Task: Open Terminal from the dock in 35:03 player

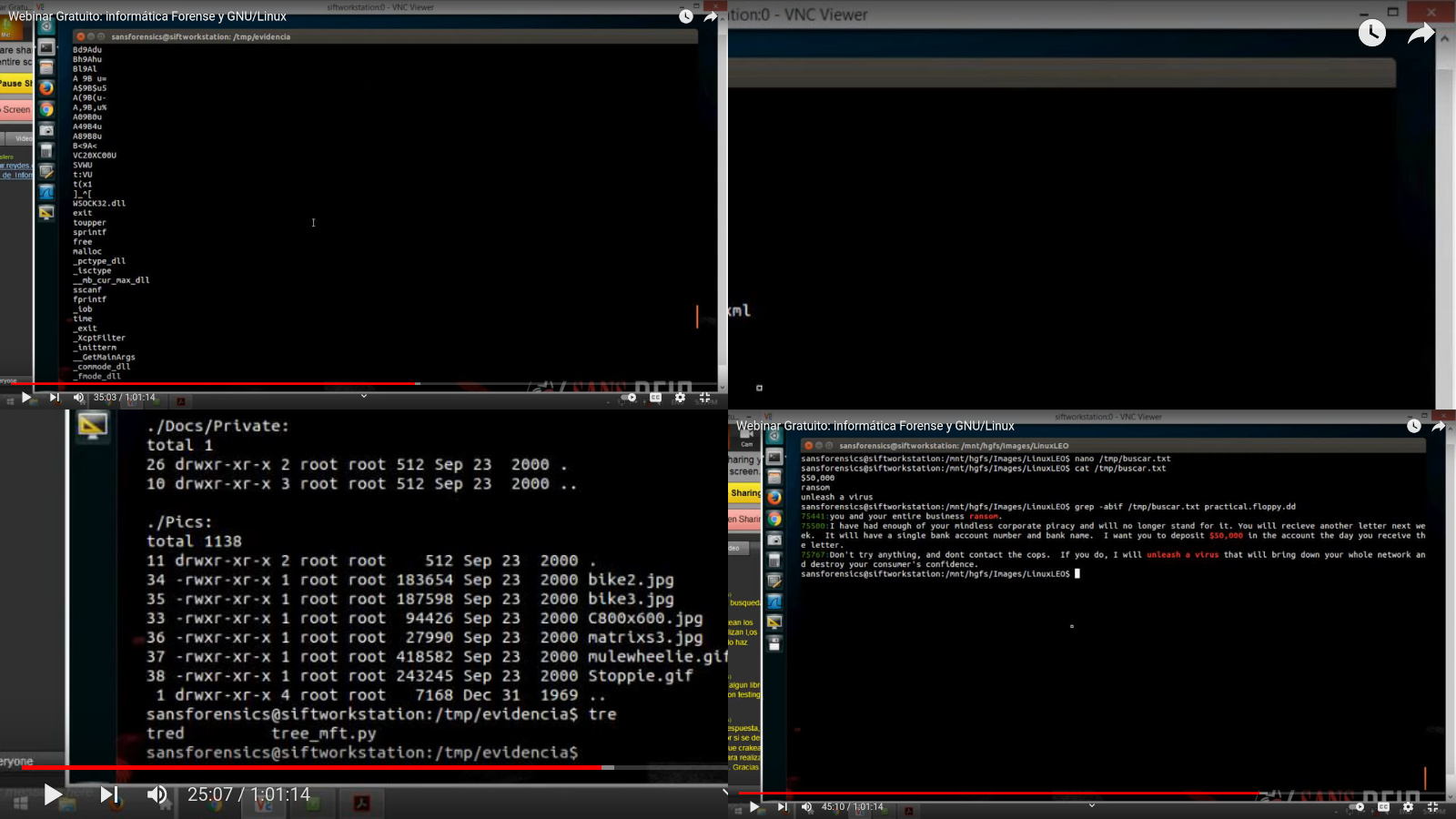Action: [46, 47]
